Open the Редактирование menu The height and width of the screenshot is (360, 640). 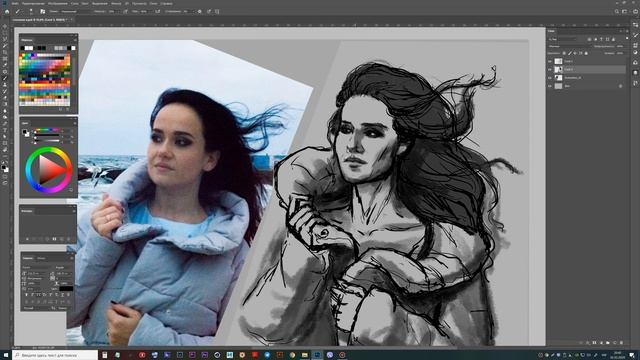pyautogui.click(x=33, y=3)
